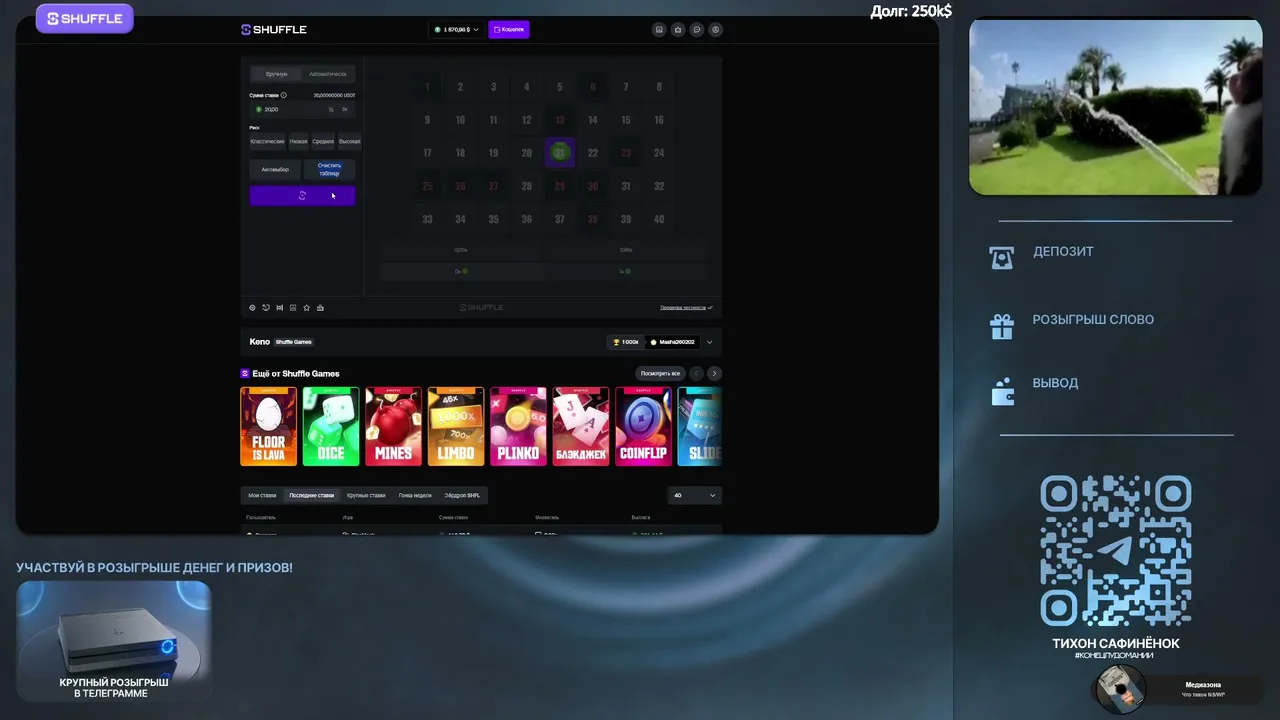Show previous games with left arrow
This screenshot has width=1280, height=720.
[x=697, y=373]
